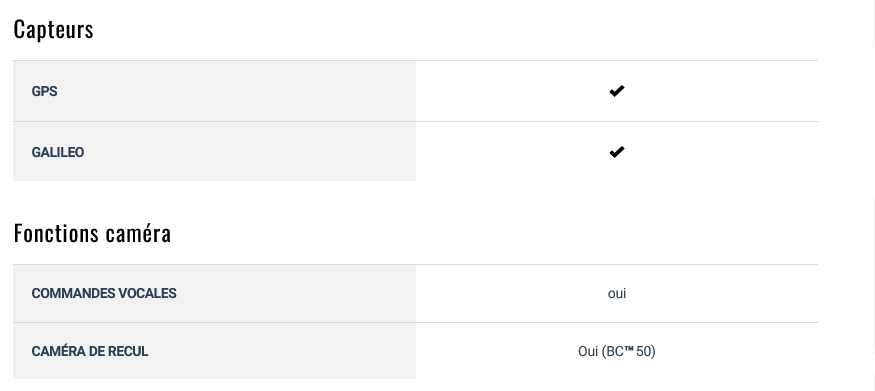Click the vertical scrollbar at right edge
Screen dimensions: 875x391
pyautogui.click(x=873, y=195)
